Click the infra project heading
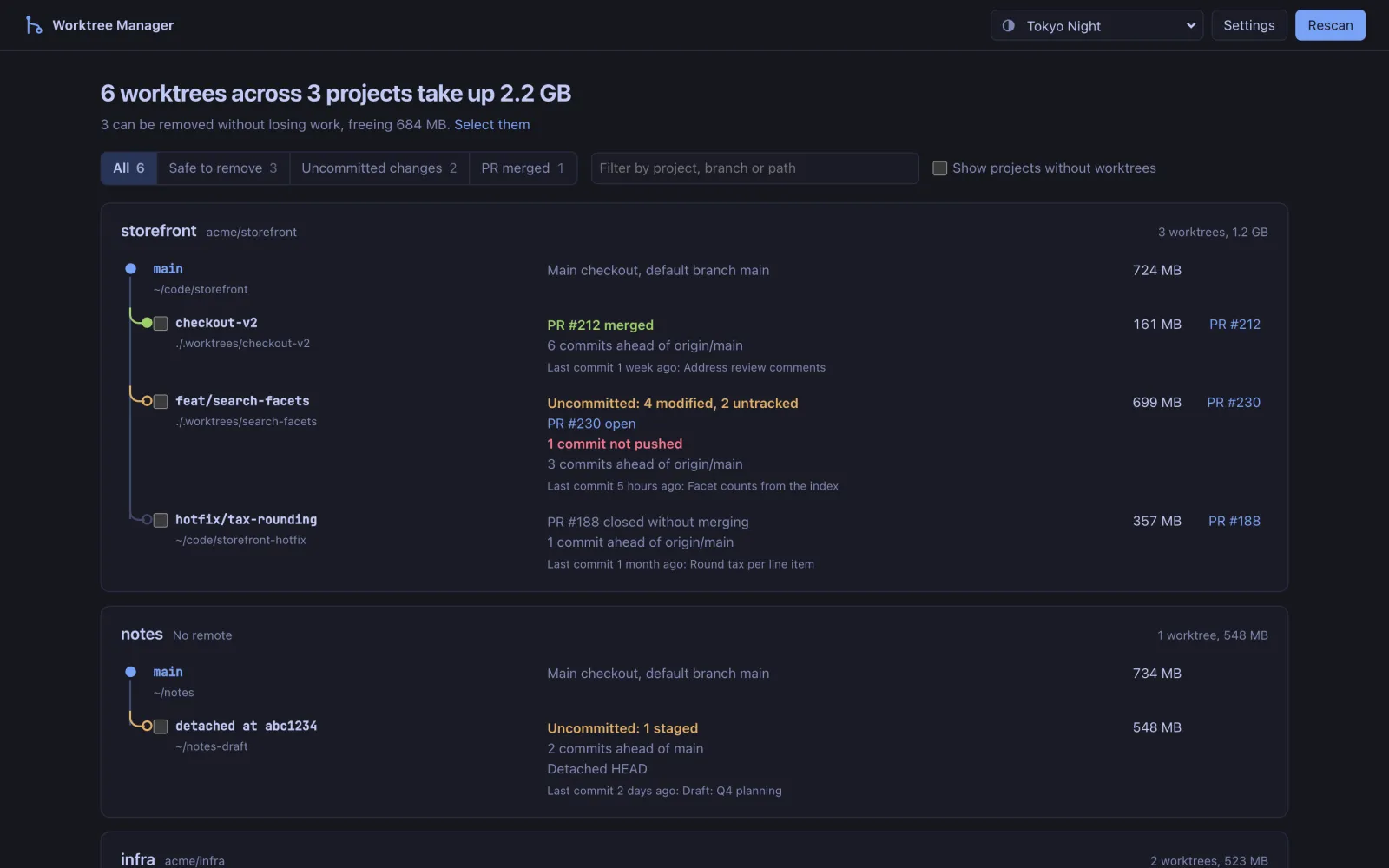The image size is (1389, 868). tap(137, 859)
